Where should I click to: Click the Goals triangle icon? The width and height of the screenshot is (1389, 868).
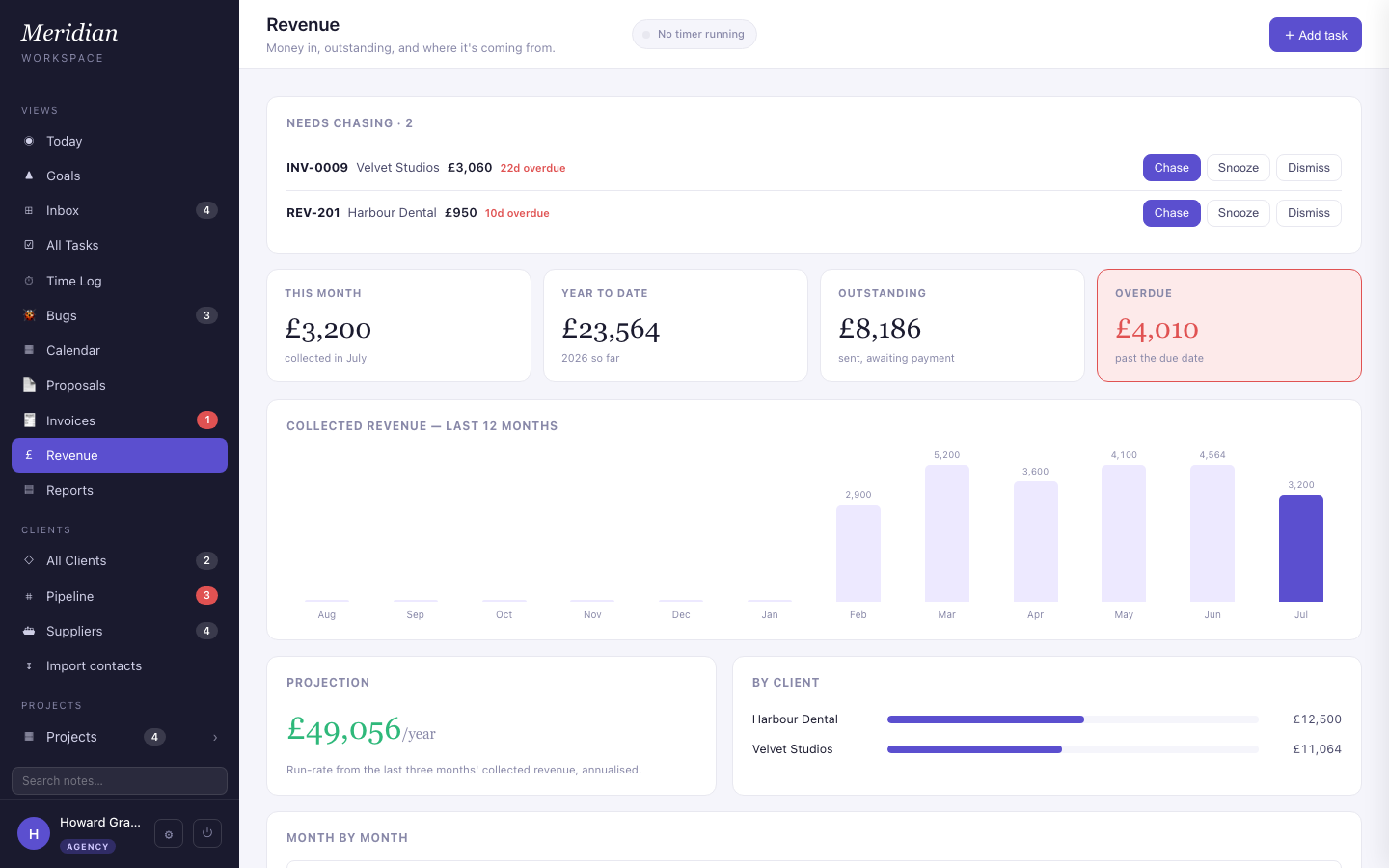pos(29,176)
